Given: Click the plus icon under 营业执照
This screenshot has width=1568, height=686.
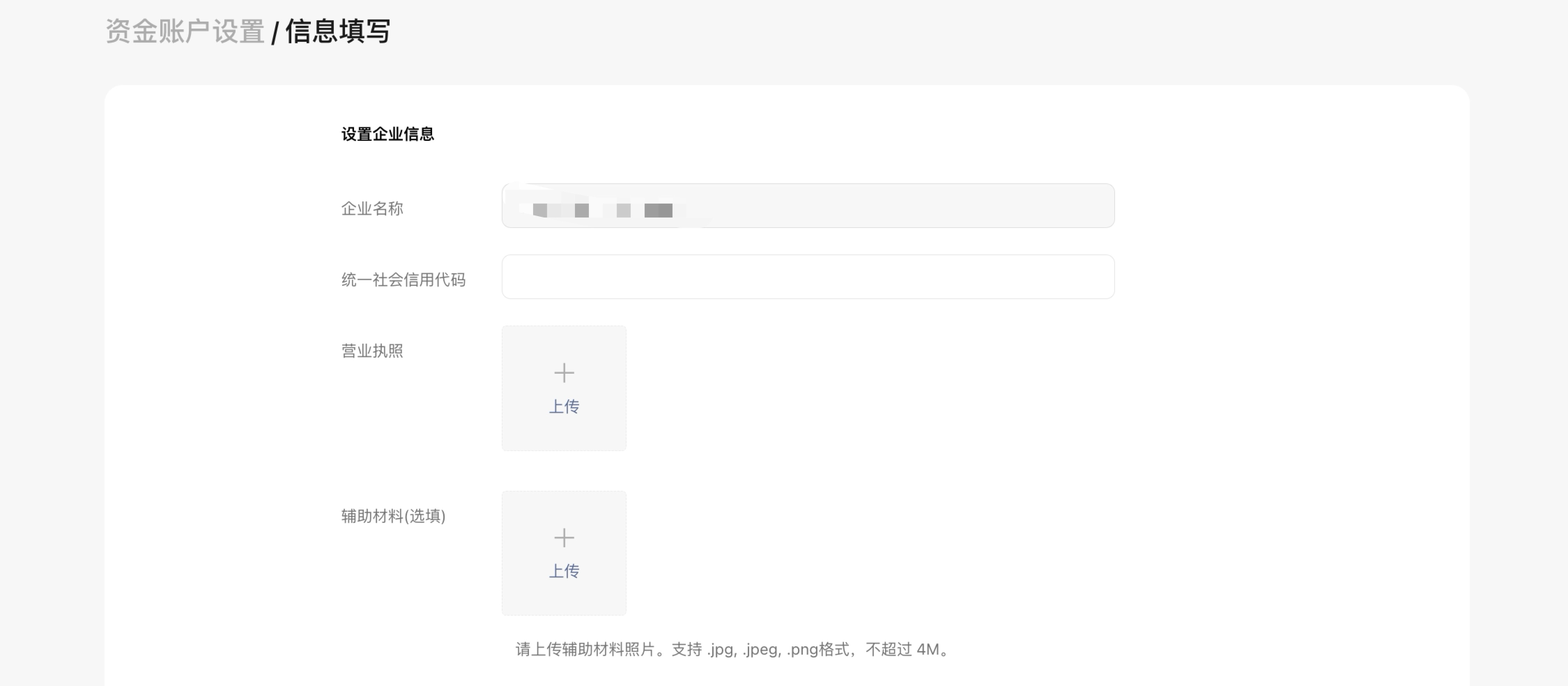Looking at the screenshot, I should [x=564, y=373].
